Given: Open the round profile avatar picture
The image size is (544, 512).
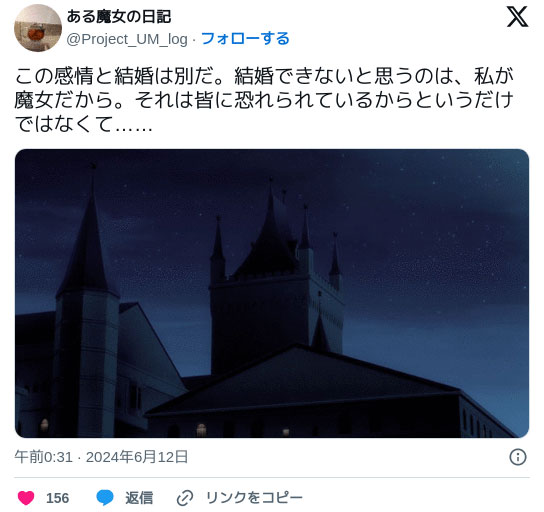Looking at the screenshot, I should [x=38, y=28].
